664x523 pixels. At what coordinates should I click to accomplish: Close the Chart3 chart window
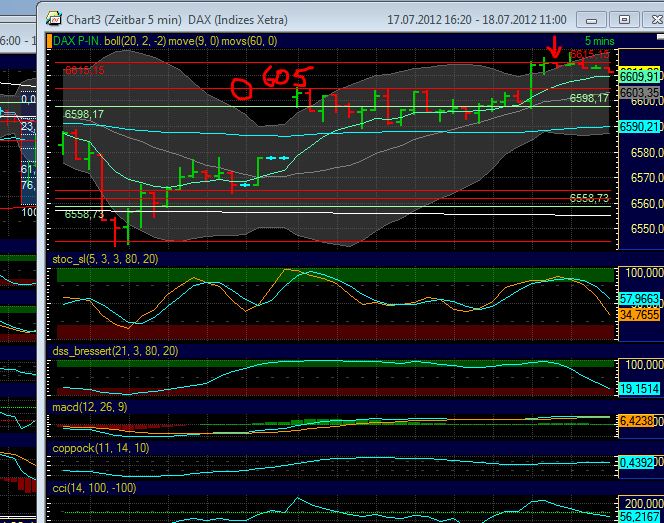pyautogui.click(x=655, y=20)
